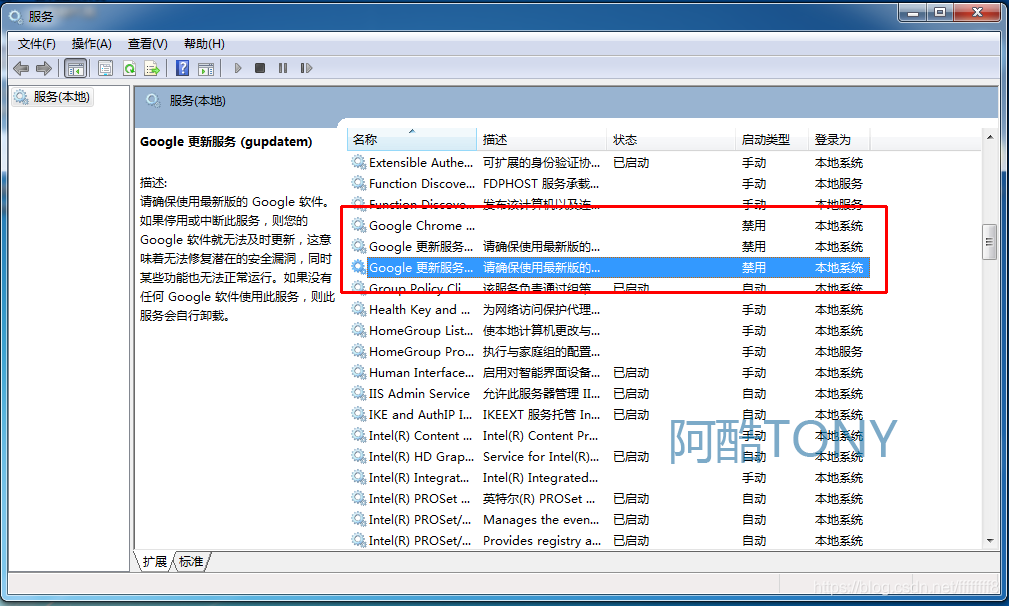Open Properties via the toolbar icon
Viewport: 1009px width, 606px height.
point(105,68)
